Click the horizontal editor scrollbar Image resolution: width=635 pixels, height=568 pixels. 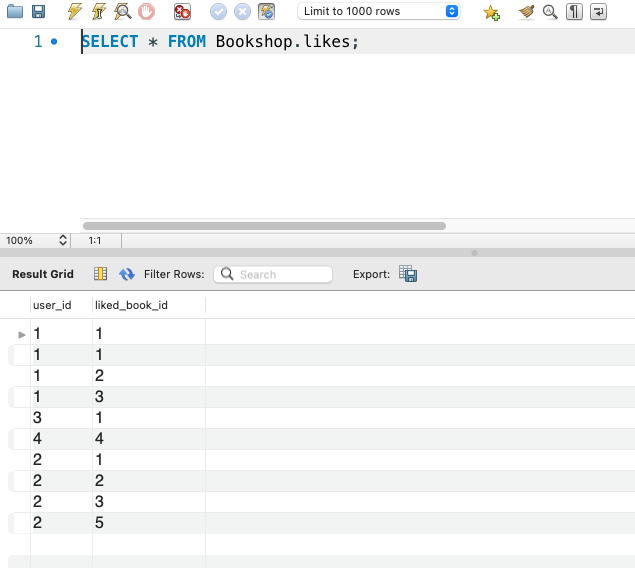pyautogui.click(x=264, y=226)
